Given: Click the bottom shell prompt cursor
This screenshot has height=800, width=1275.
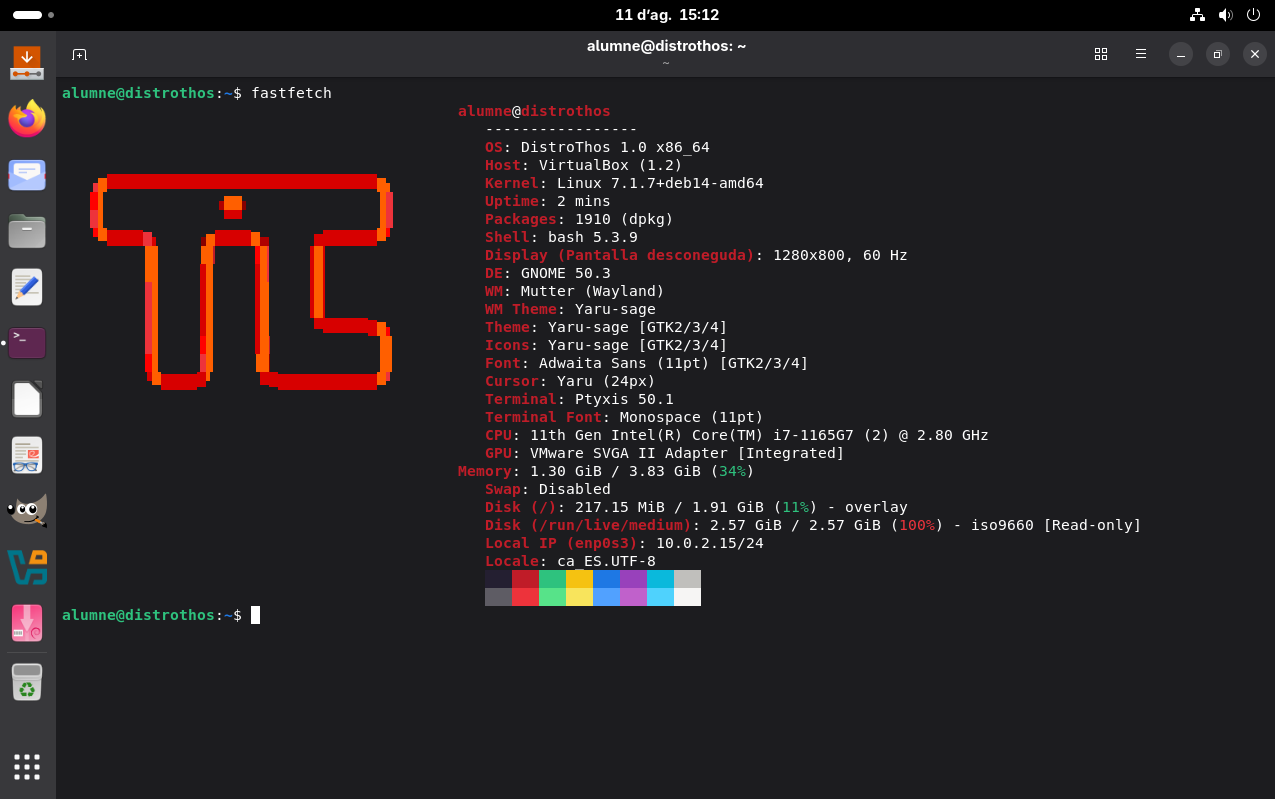Looking at the screenshot, I should pos(255,615).
